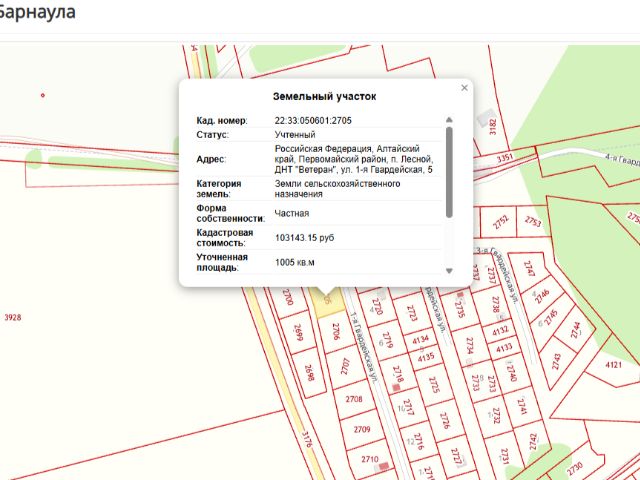This screenshot has width=640, height=480.
Task: Select land parcel 2698 on map
Action: [309, 373]
